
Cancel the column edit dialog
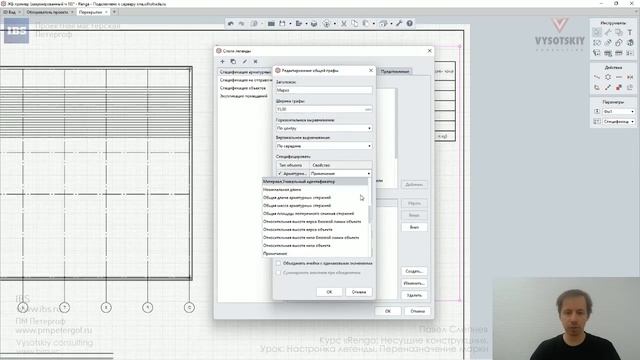point(359,292)
